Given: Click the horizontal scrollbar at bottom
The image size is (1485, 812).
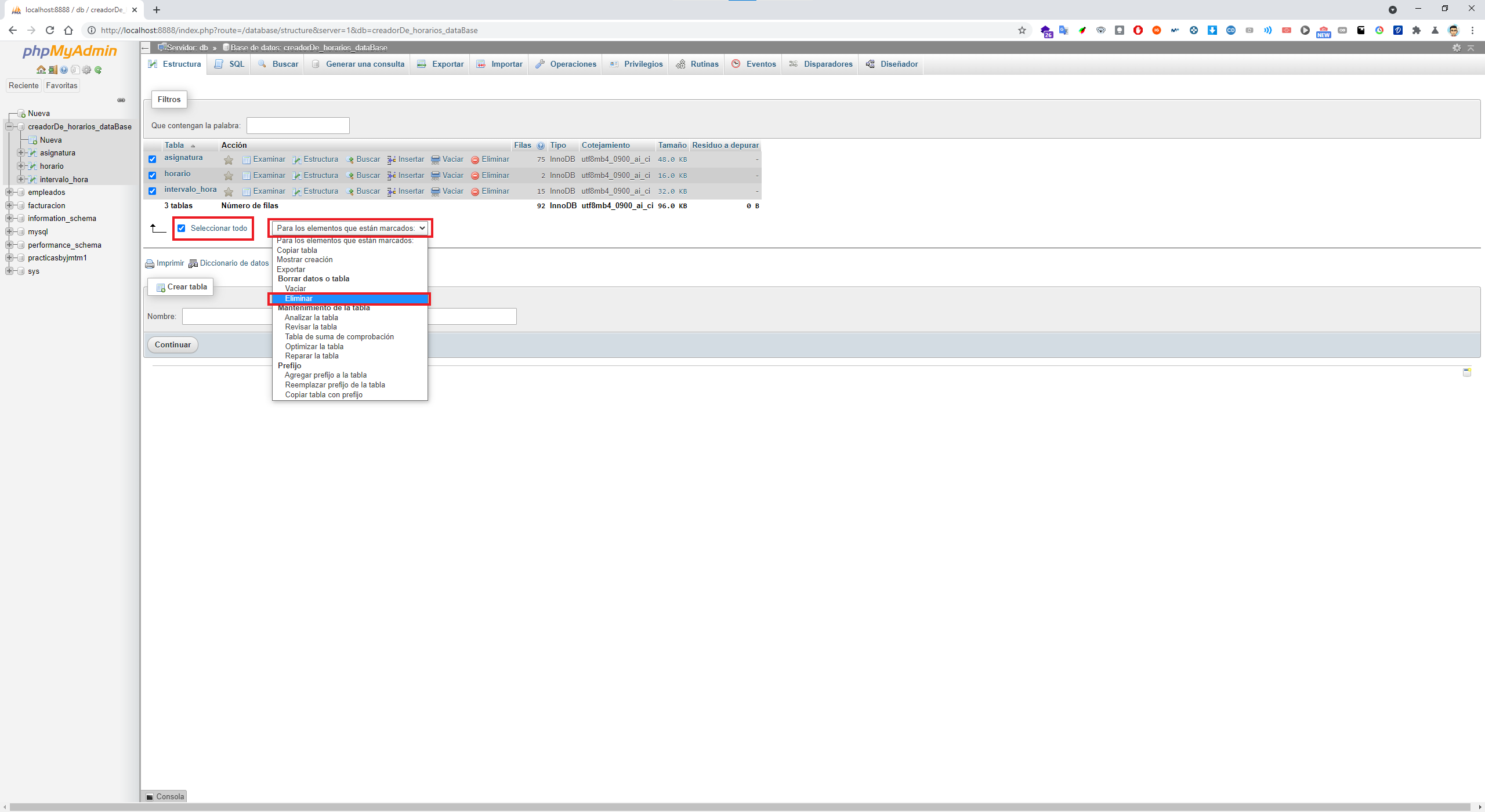Looking at the screenshot, I should pos(742,807).
